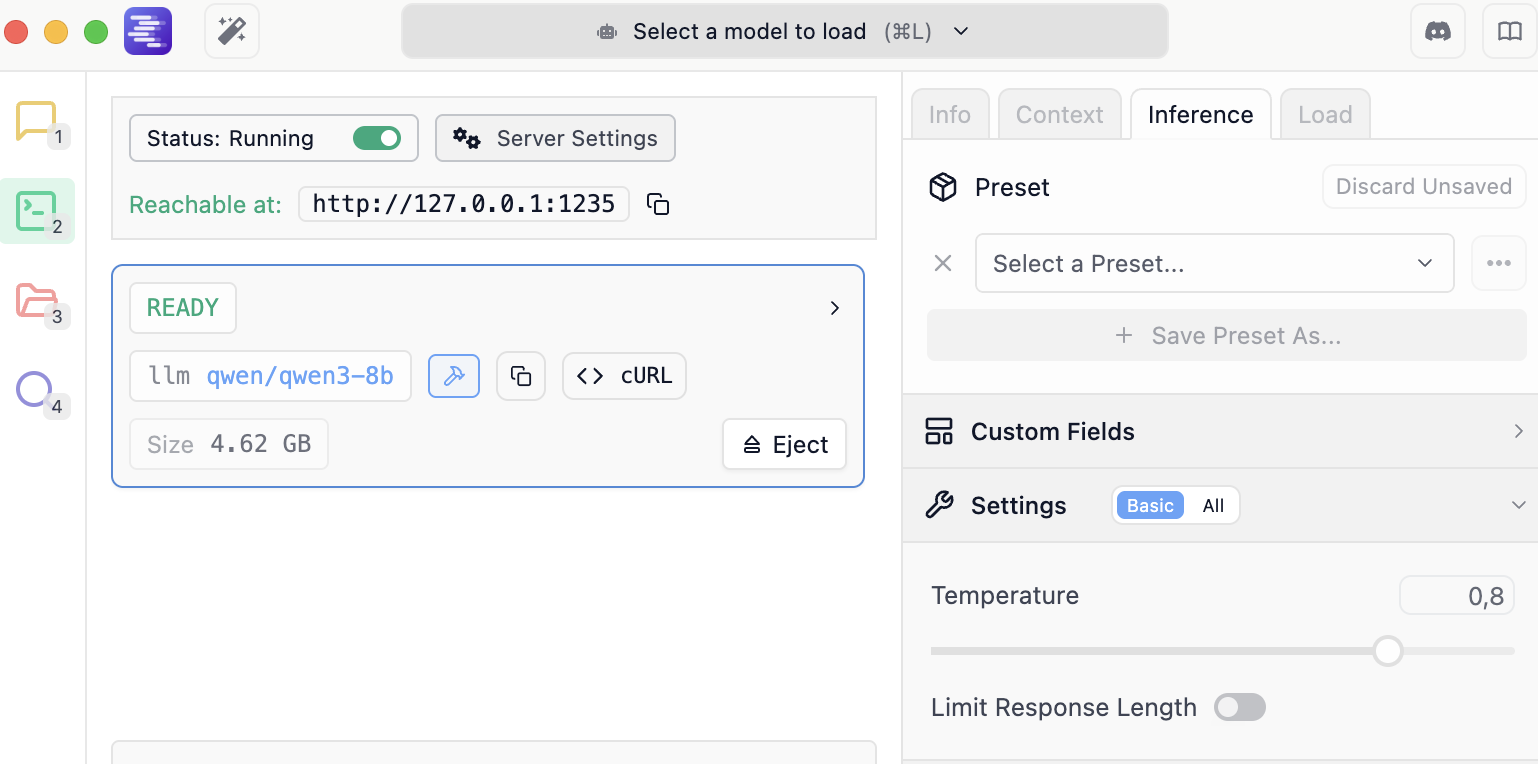Eject the loaded qwen3-8b model

(x=785, y=445)
